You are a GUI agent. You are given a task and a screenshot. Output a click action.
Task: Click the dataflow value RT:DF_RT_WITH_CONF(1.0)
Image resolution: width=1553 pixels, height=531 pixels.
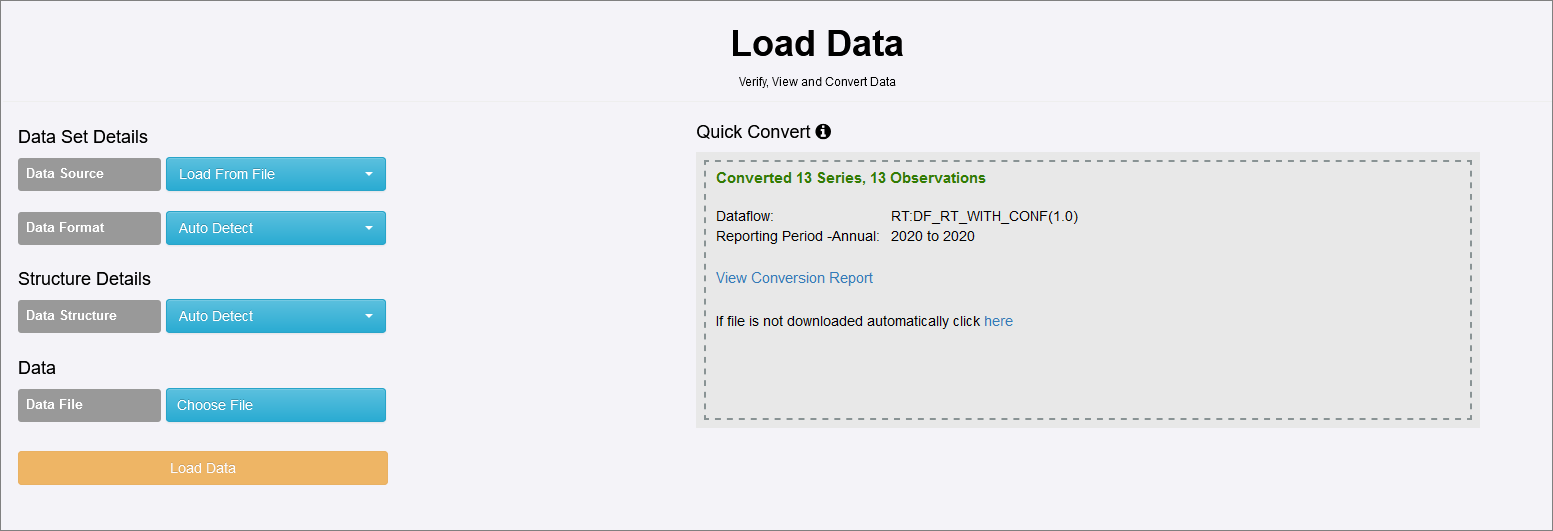984,216
